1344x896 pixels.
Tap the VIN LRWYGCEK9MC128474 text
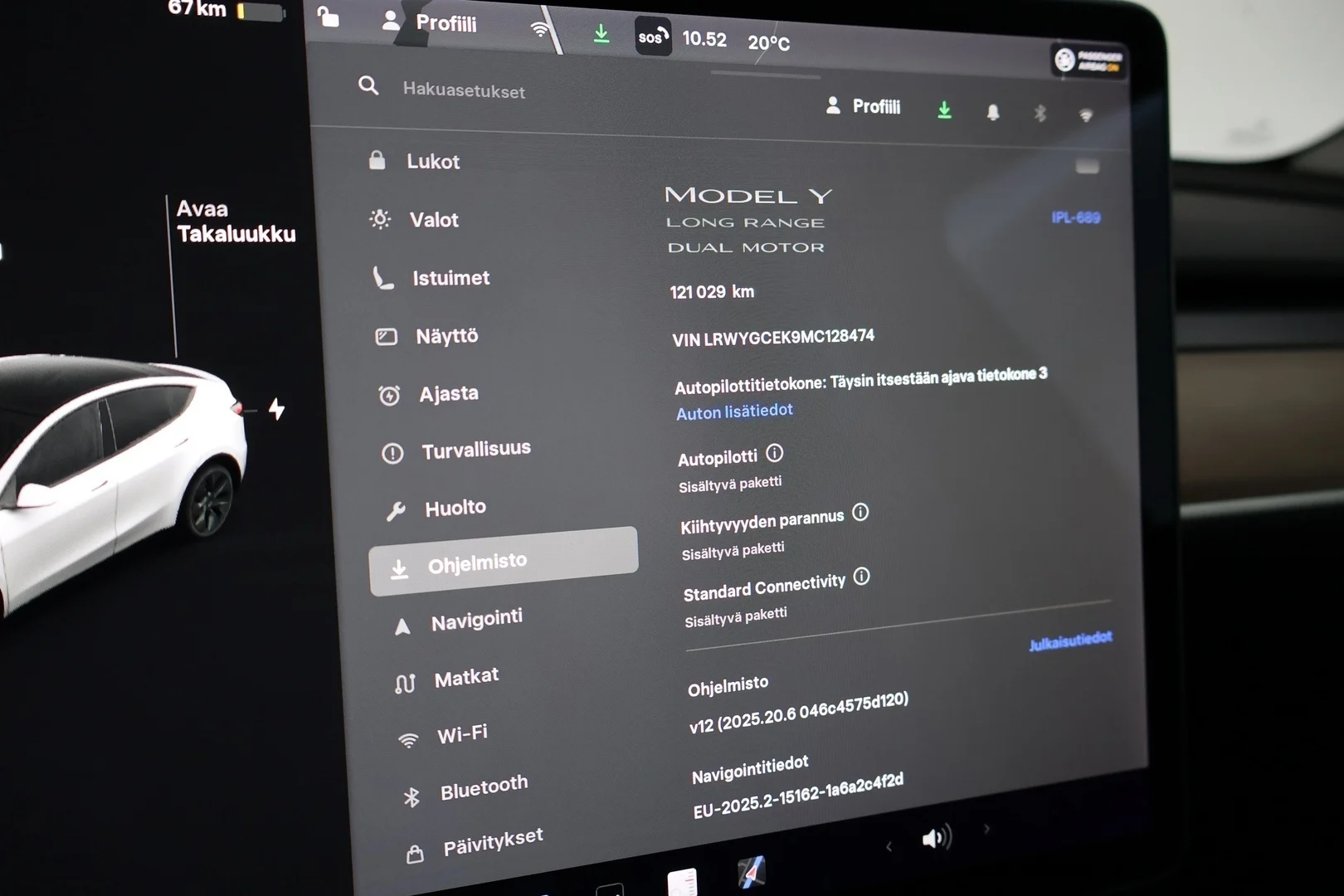[773, 338]
